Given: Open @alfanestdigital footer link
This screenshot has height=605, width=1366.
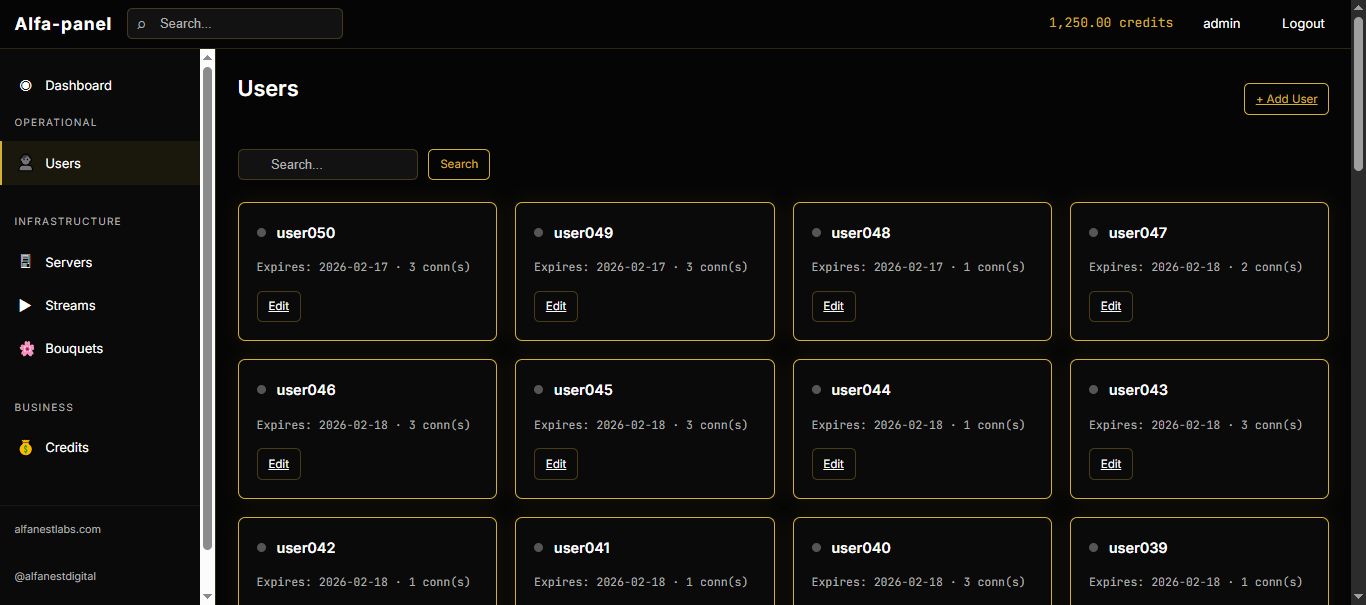Looking at the screenshot, I should click(55, 576).
